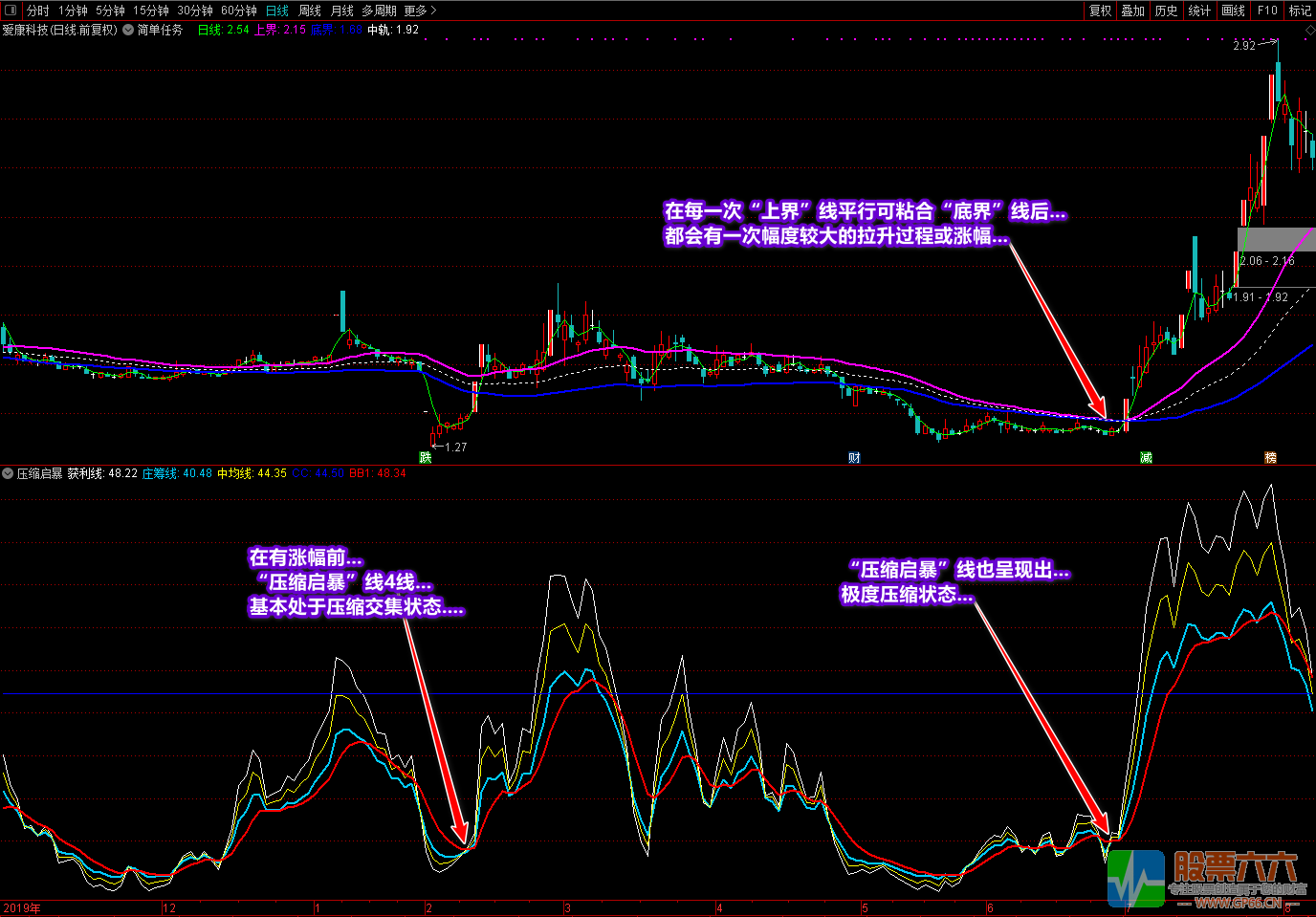Switch to the 60分钟 period tab

(239, 11)
